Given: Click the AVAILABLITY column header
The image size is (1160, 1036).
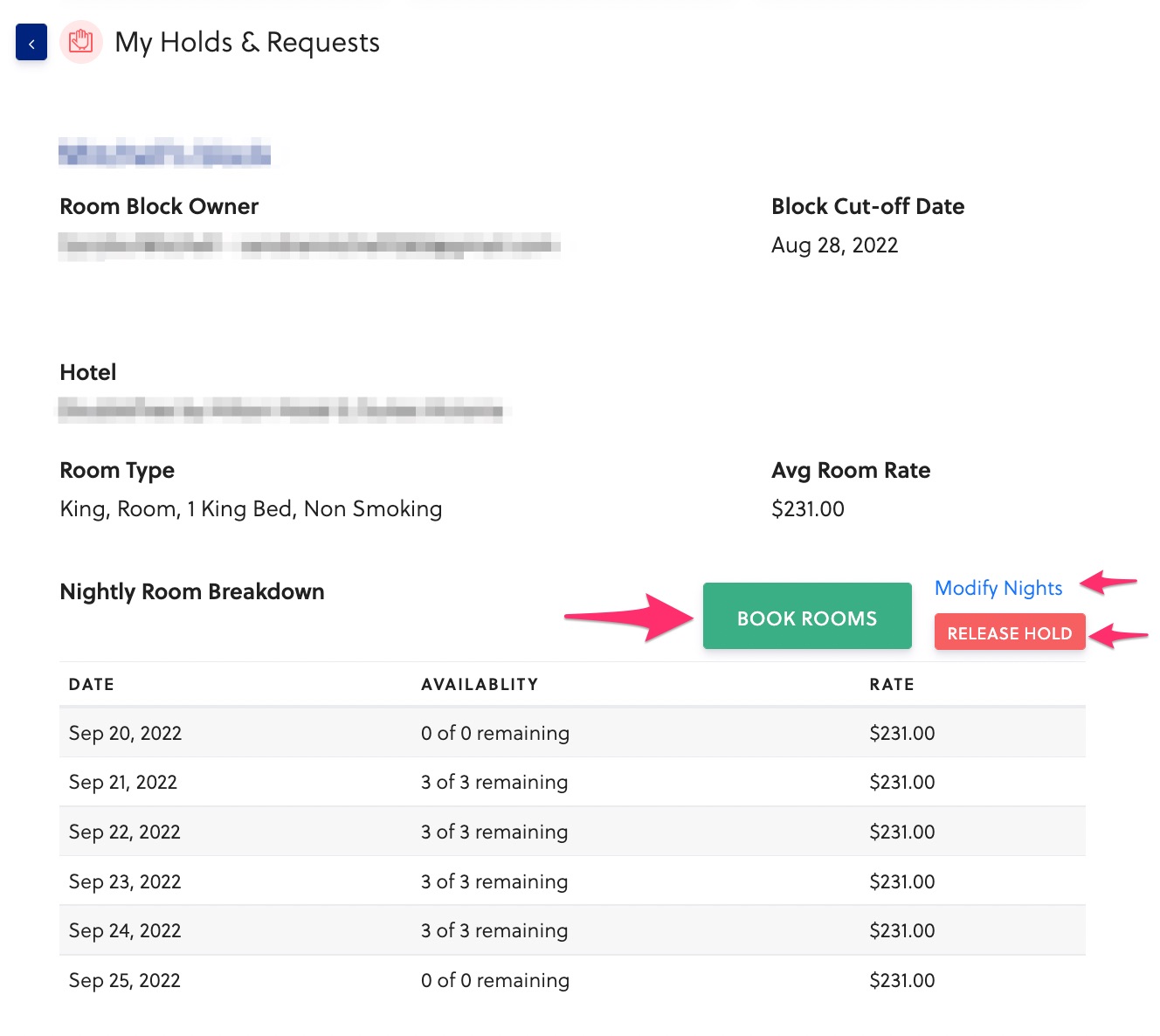Looking at the screenshot, I should coord(480,684).
